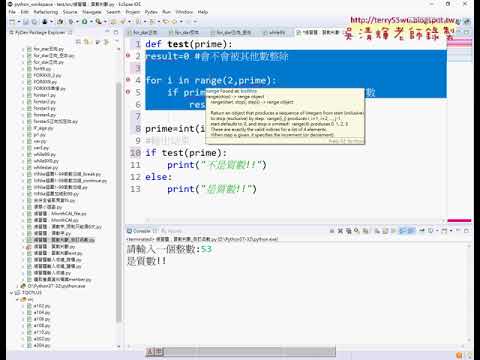Select while99.py in Package Explorer
Screen dimensions: 480x360
pos(44,154)
